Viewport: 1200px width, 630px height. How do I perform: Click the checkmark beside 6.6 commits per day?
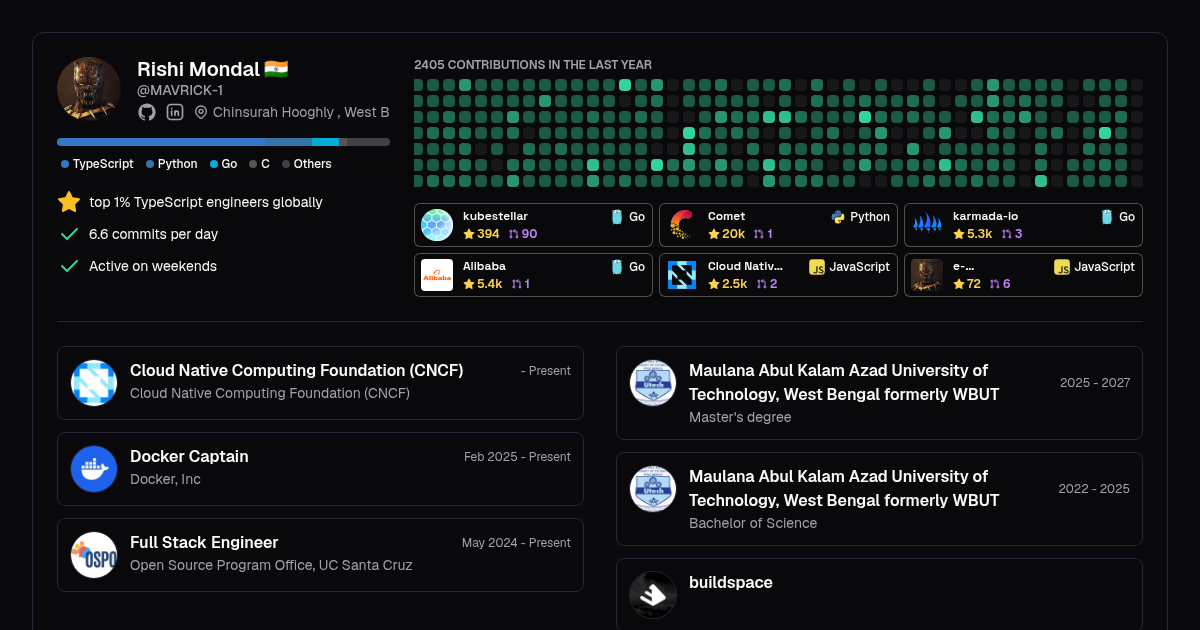tap(69, 234)
